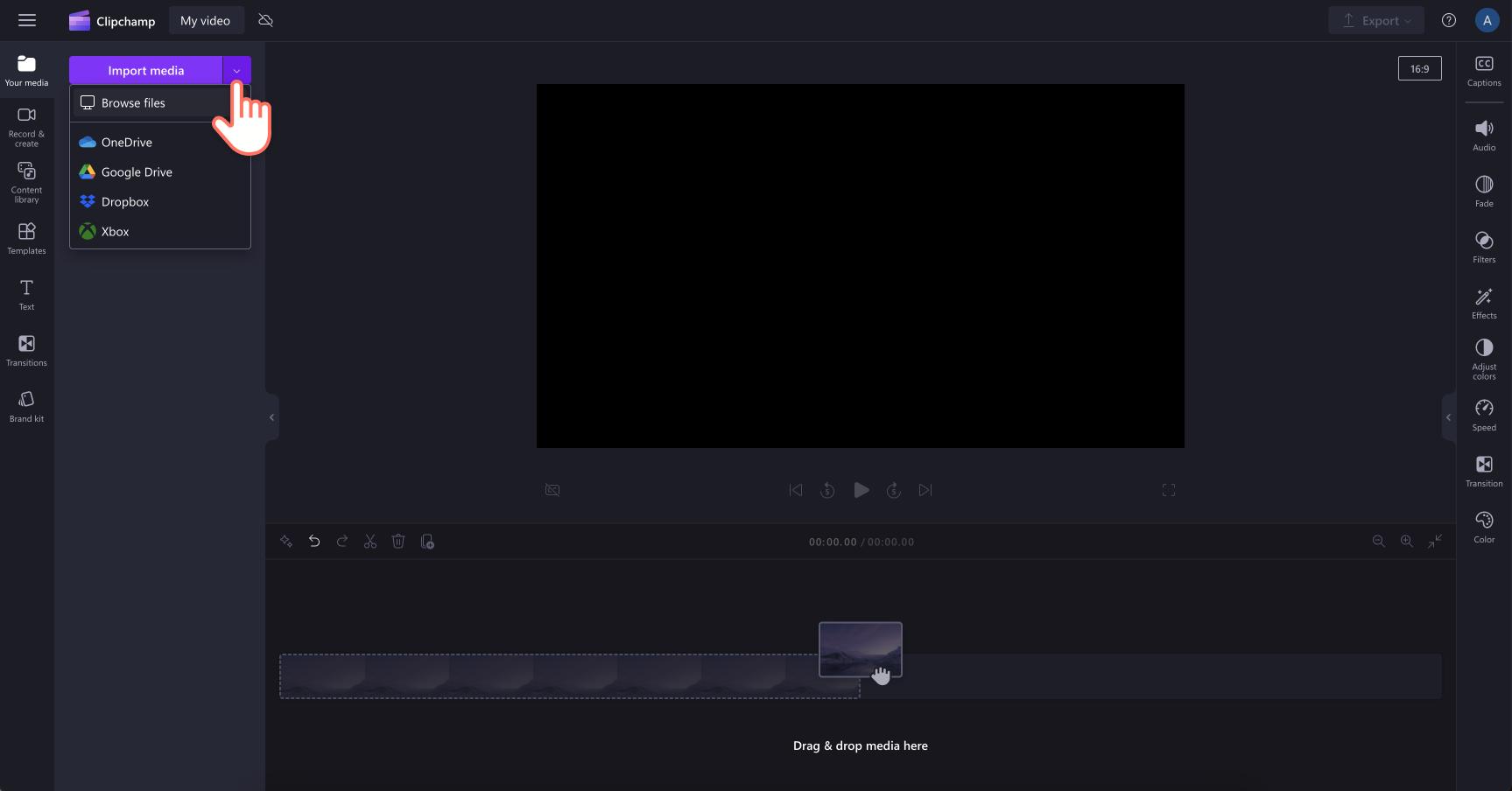Open the Effects panel
The width and height of the screenshot is (1512, 791).
pos(1484,302)
